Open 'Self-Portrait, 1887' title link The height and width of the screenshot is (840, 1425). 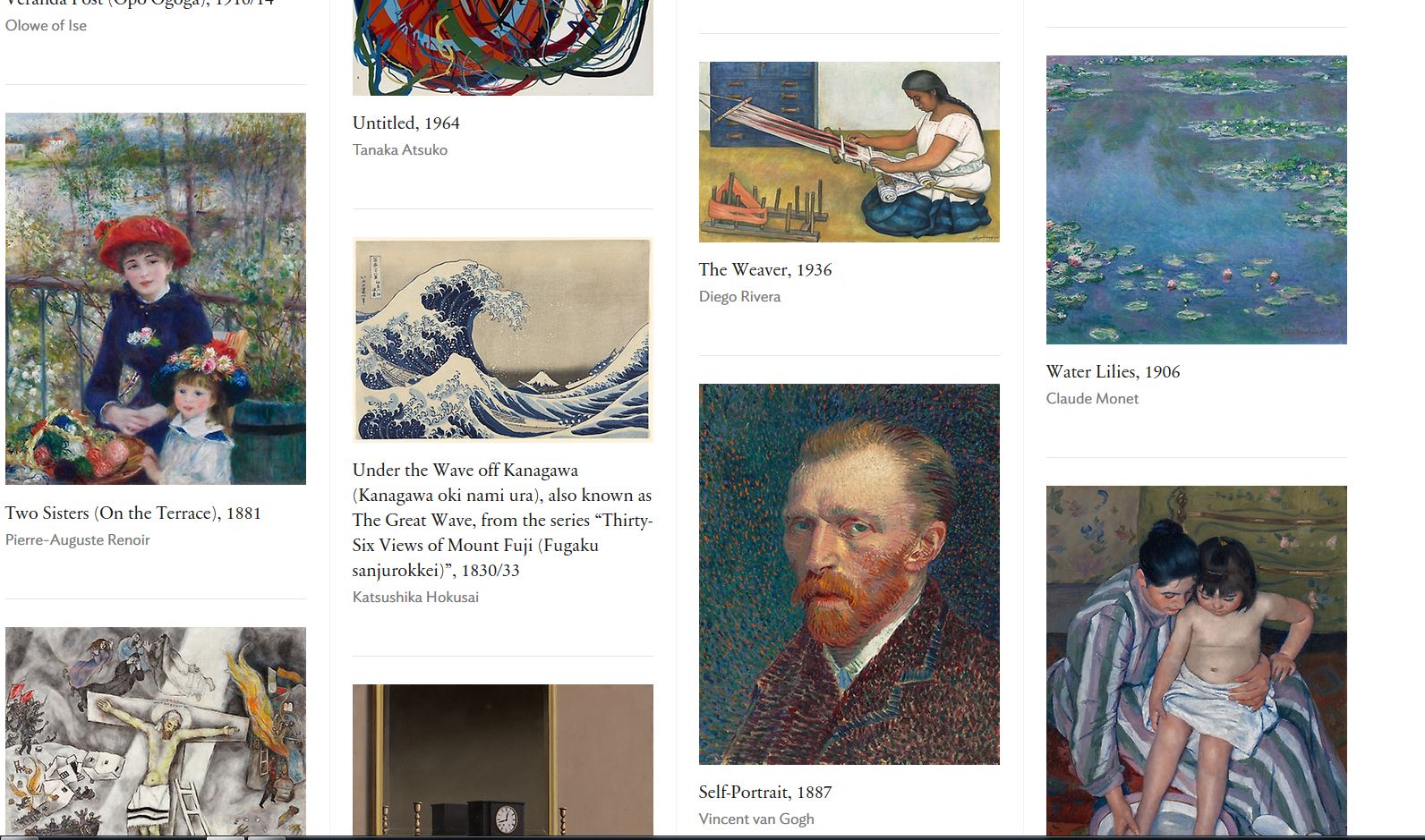tap(765, 793)
